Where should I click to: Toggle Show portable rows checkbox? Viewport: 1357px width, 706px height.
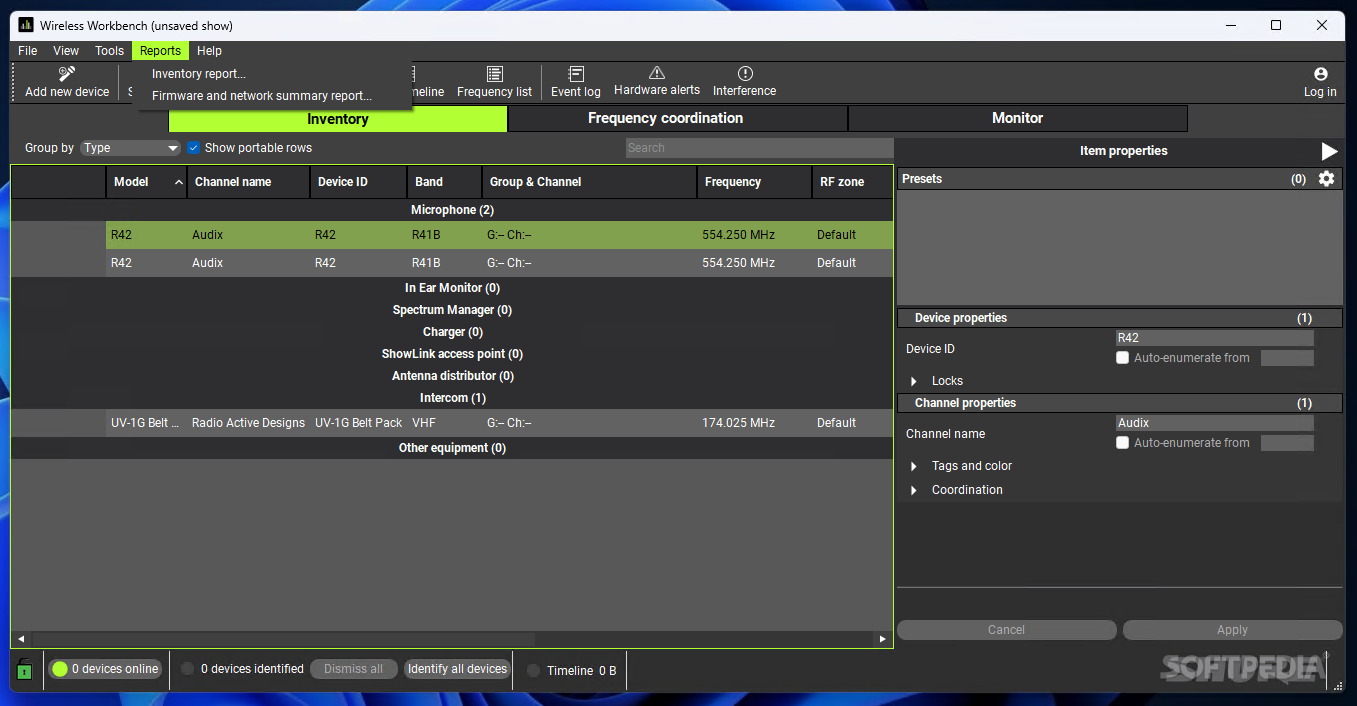click(x=194, y=148)
